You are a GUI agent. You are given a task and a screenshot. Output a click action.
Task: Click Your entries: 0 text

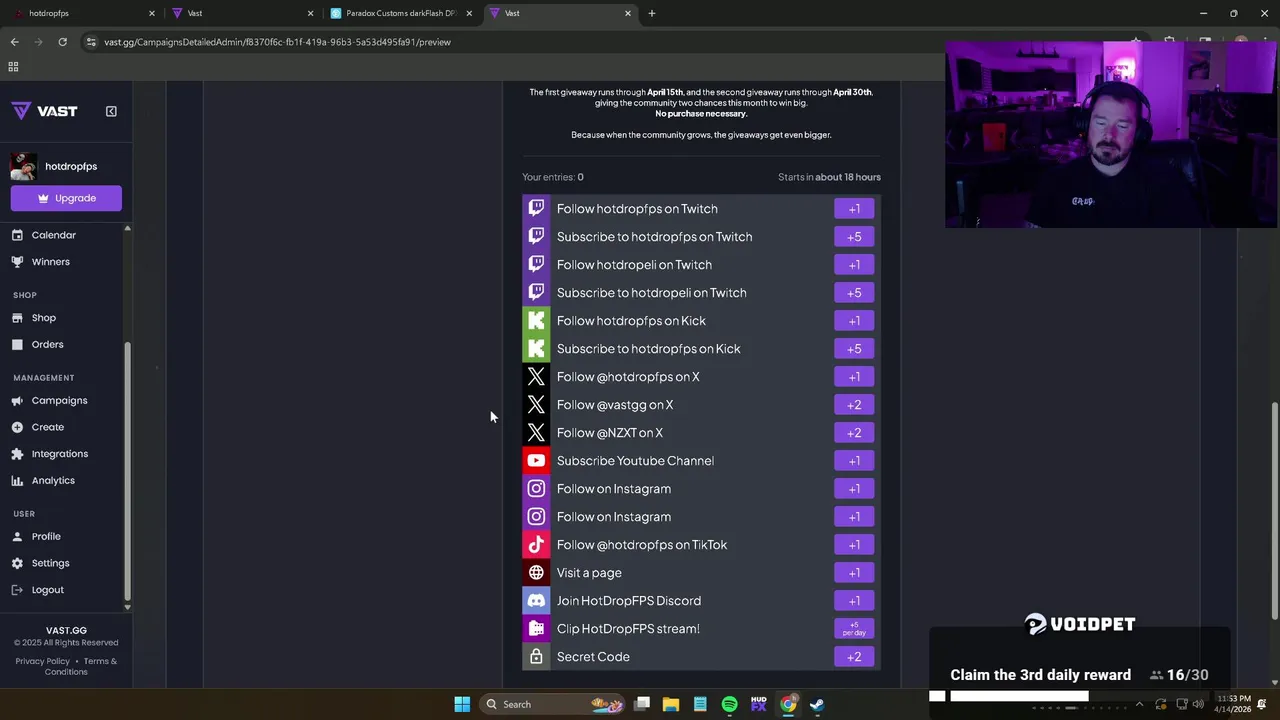553,177
